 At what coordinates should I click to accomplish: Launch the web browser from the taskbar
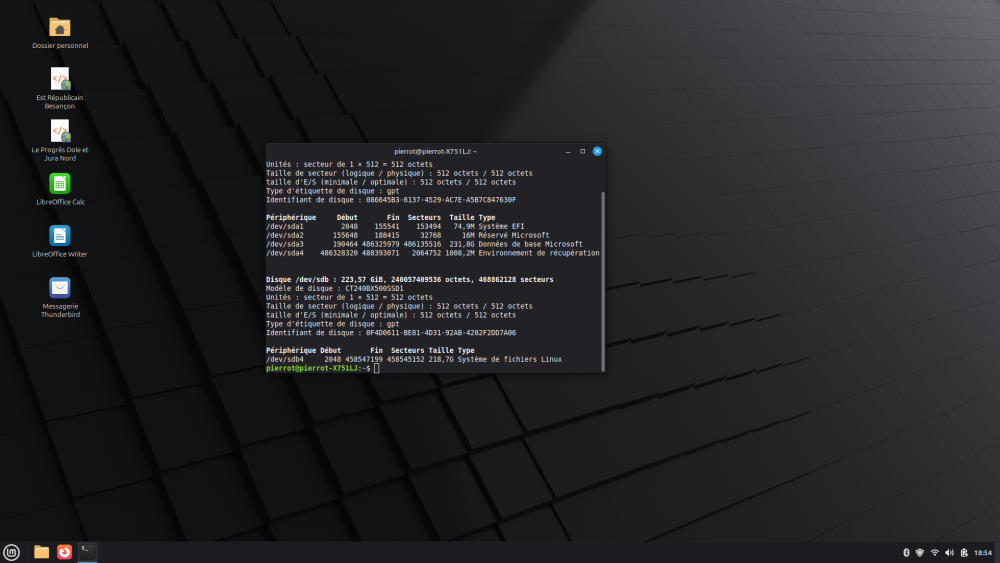[x=65, y=552]
